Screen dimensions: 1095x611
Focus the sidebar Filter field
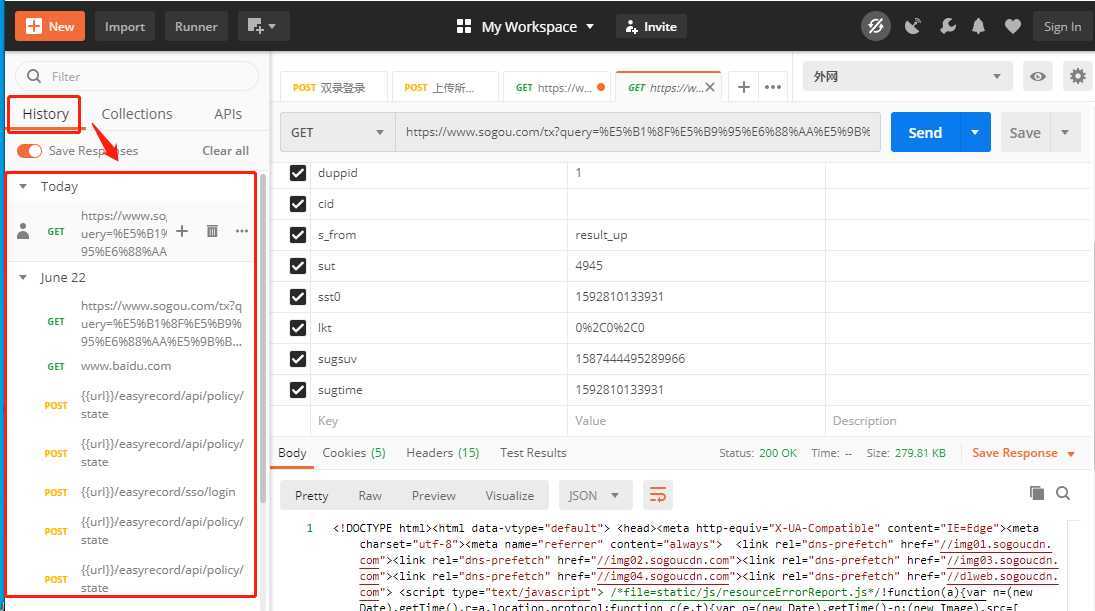(x=137, y=76)
